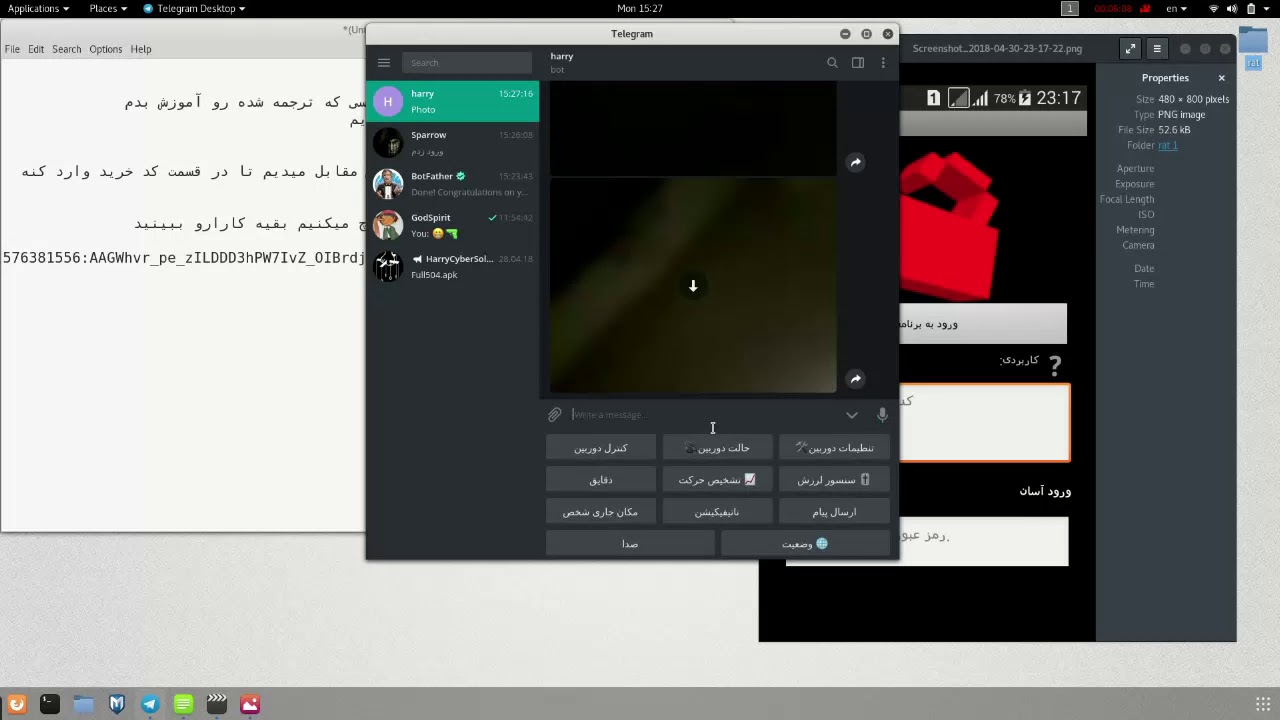The height and width of the screenshot is (720, 1280).
Task: Focus Telegram chat Search box
Action: tap(467, 63)
